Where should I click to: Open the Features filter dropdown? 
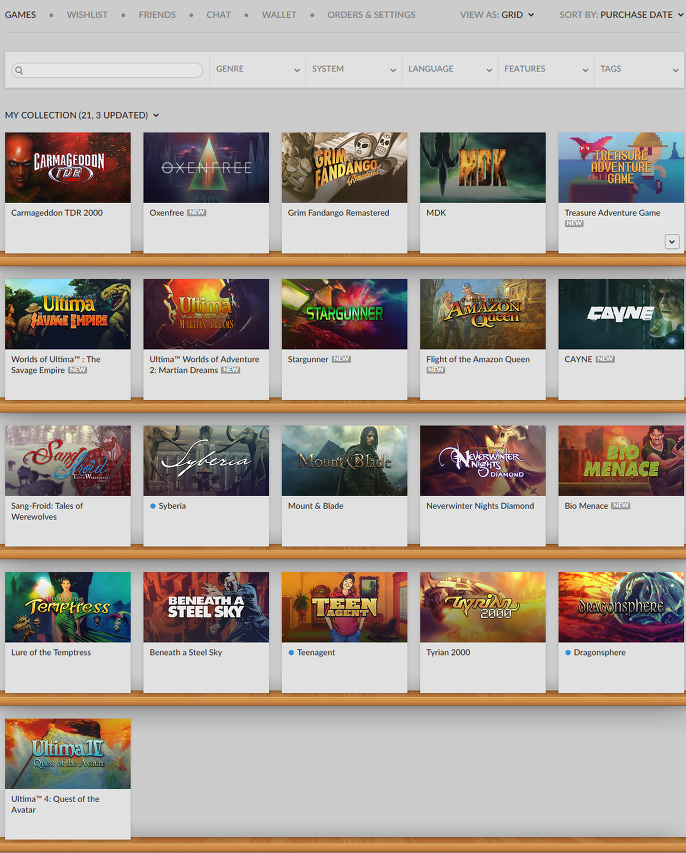tap(546, 69)
